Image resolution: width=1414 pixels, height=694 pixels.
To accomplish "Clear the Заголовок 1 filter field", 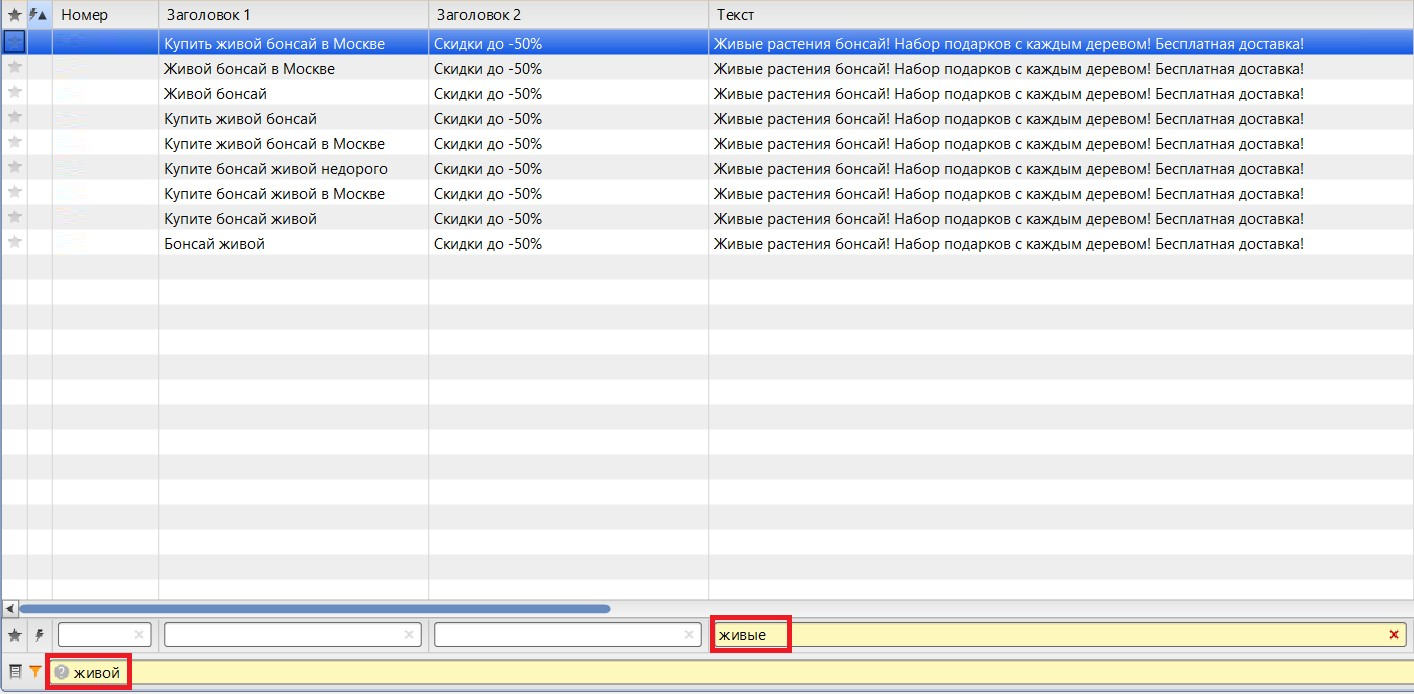I will (409, 635).
